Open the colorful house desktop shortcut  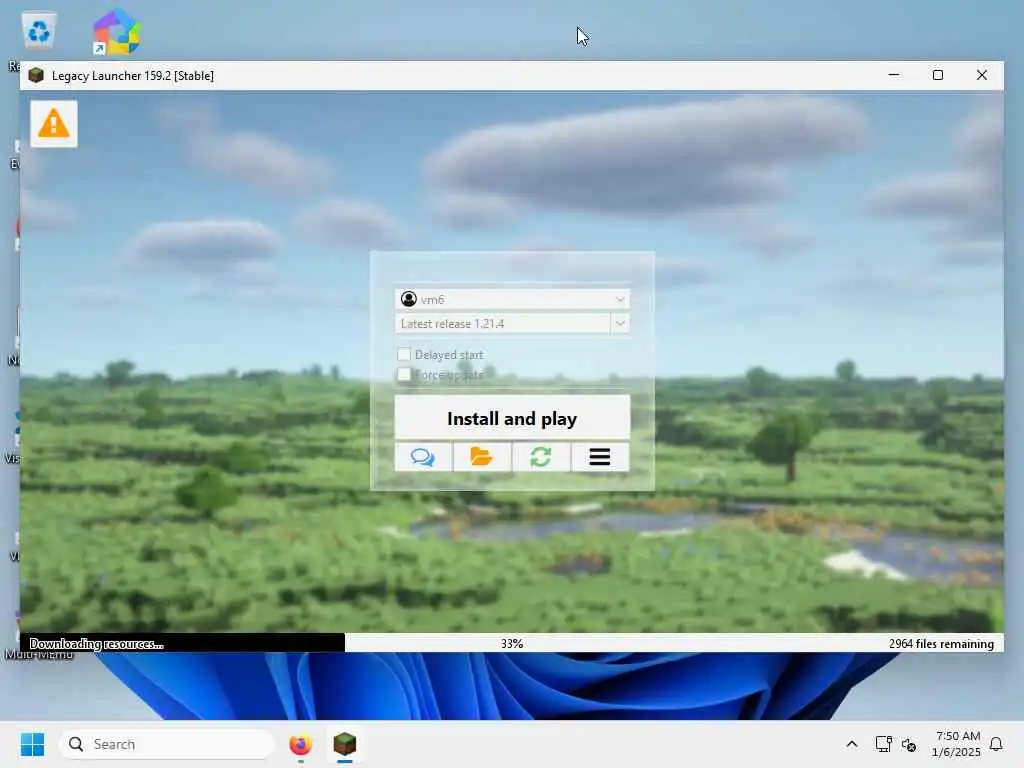point(117,31)
